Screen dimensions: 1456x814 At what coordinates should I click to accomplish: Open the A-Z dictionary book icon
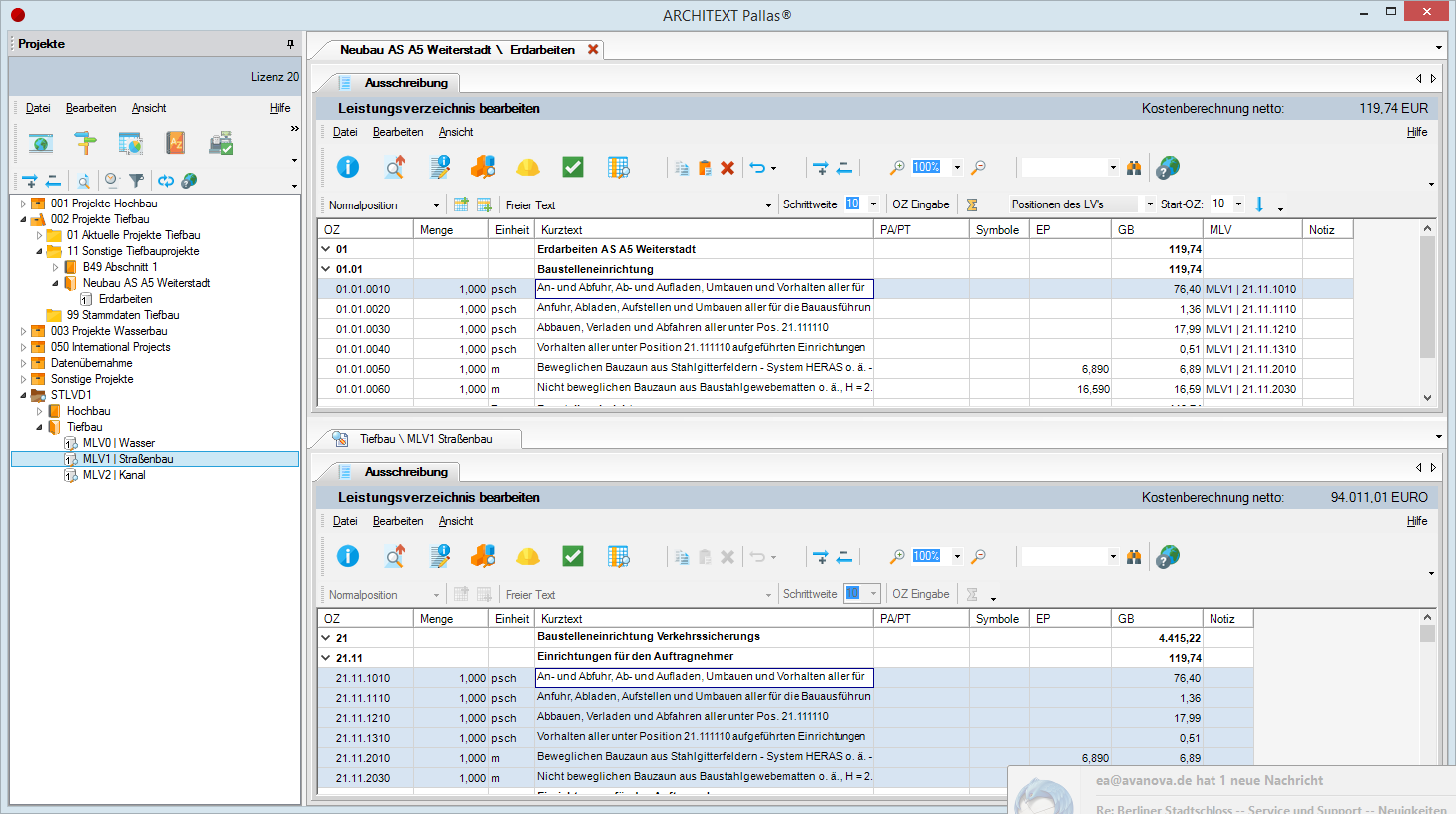(x=176, y=144)
